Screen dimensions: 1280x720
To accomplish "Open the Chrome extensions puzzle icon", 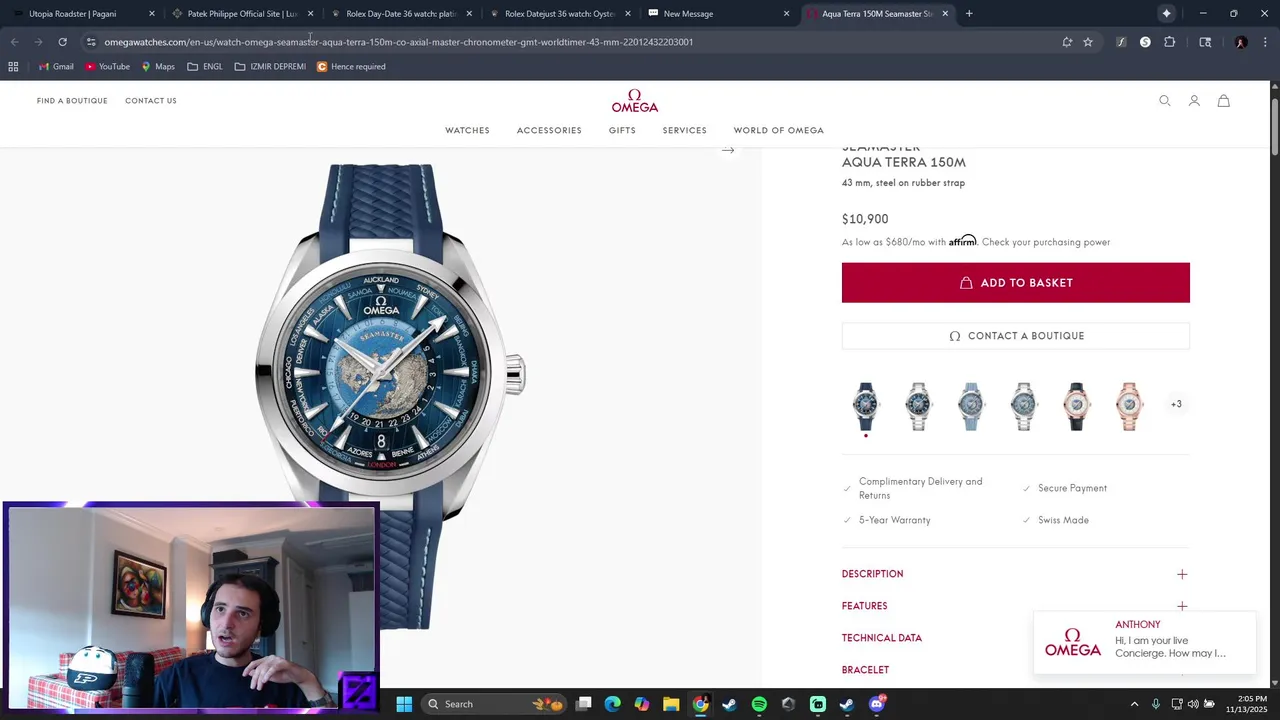I will pyautogui.click(x=1169, y=42).
